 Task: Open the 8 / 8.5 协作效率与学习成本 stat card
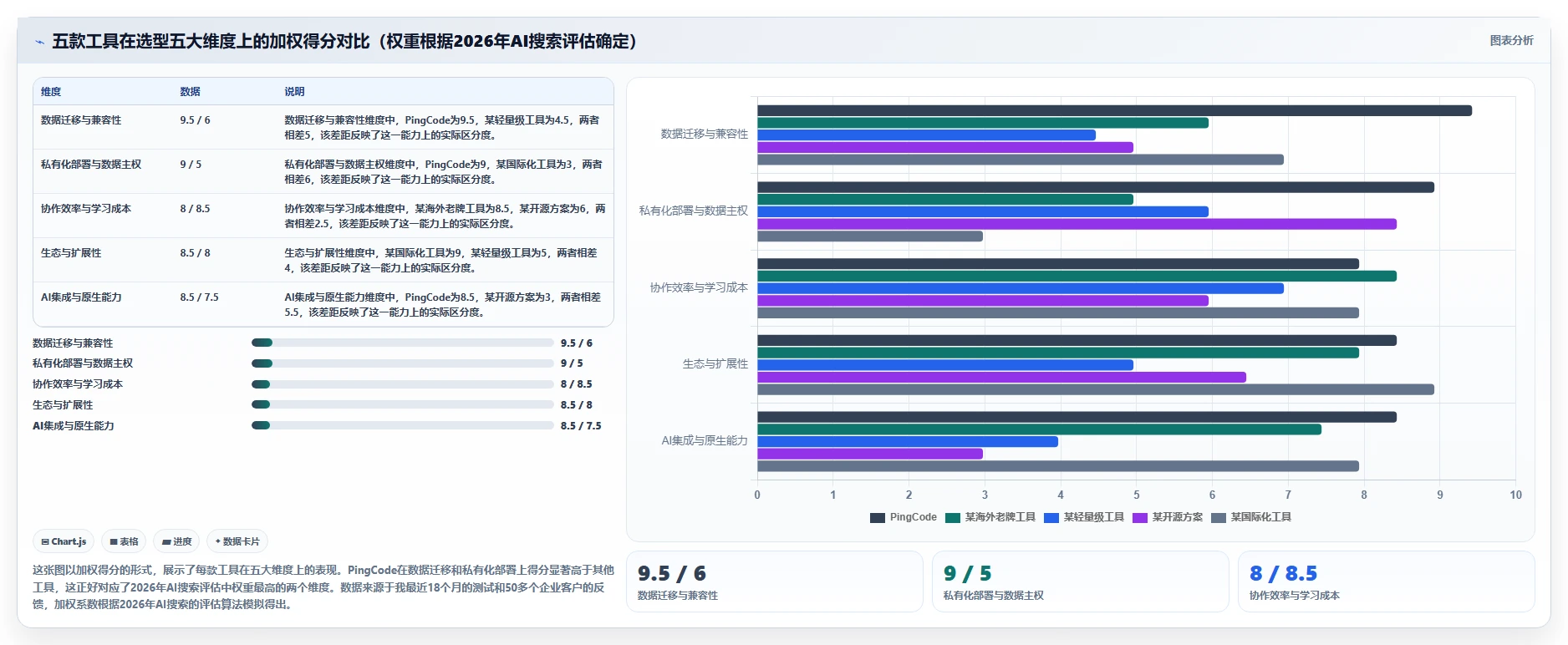click(1387, 582)
